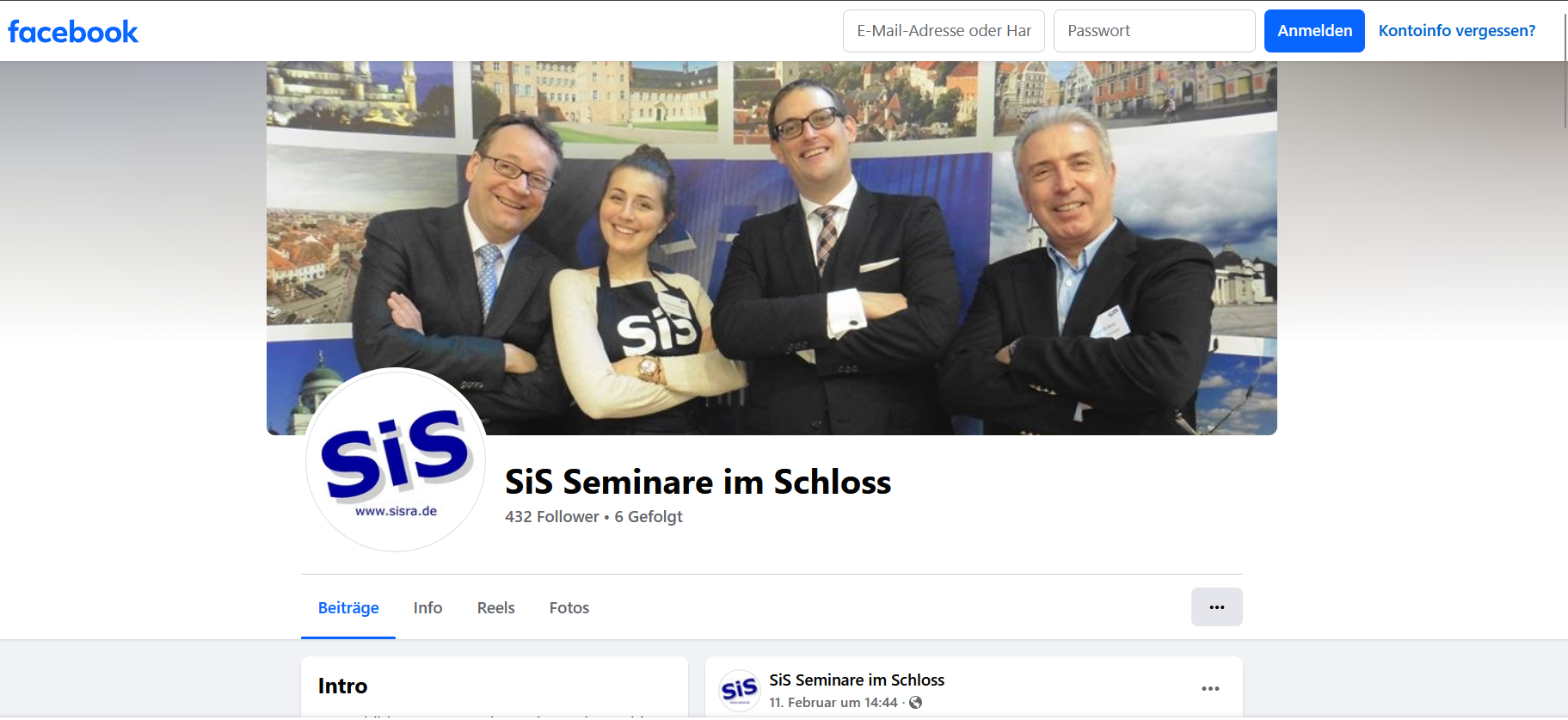This screenshot has width=1568, height=720.
Task: Click the 6 Gefolgt link
Action: (649, 517)
